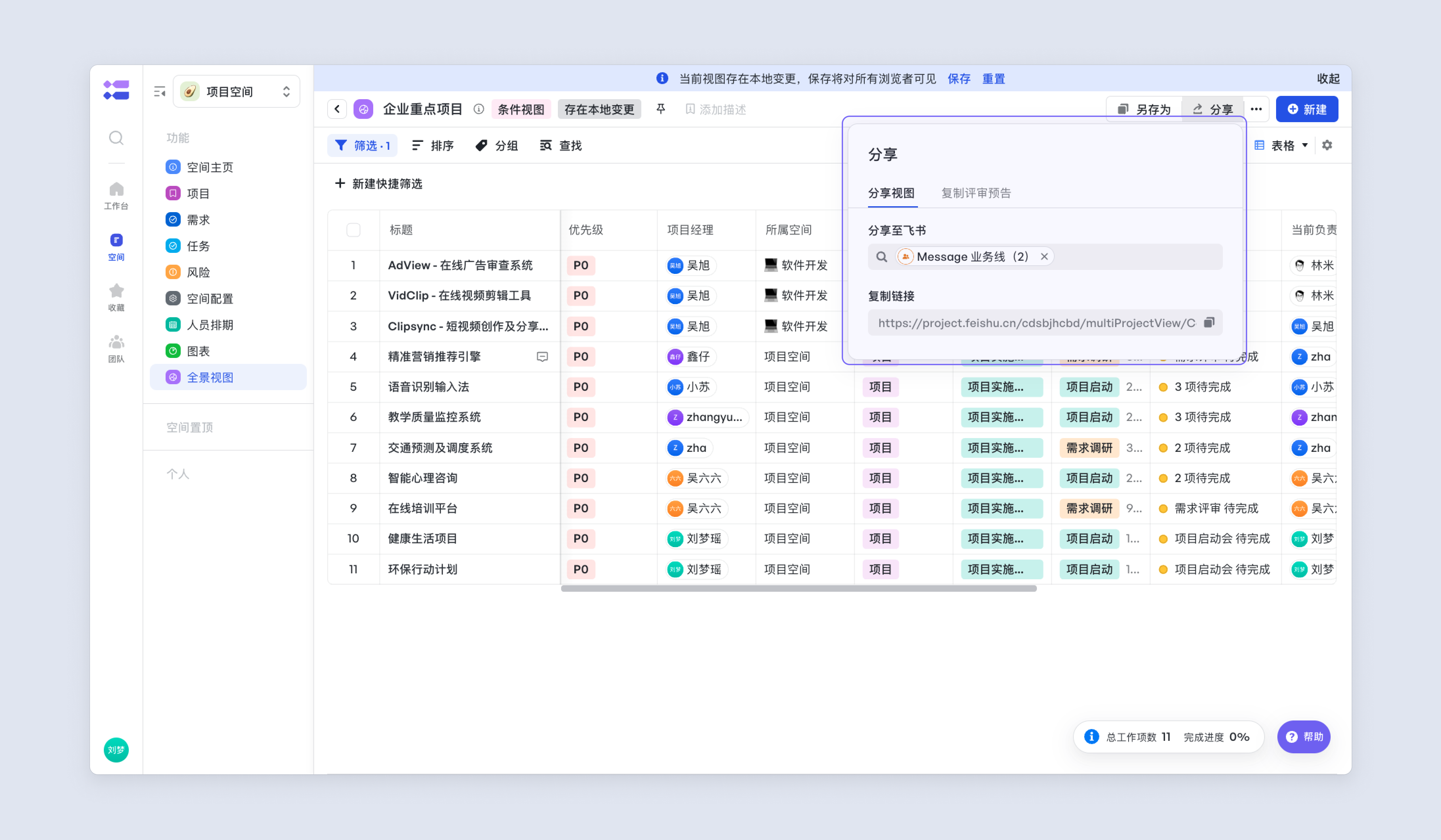Click 需求调研 status on 在线培训平台 row
Viewport: 1441px width, 840px height.
[1089, 509]
